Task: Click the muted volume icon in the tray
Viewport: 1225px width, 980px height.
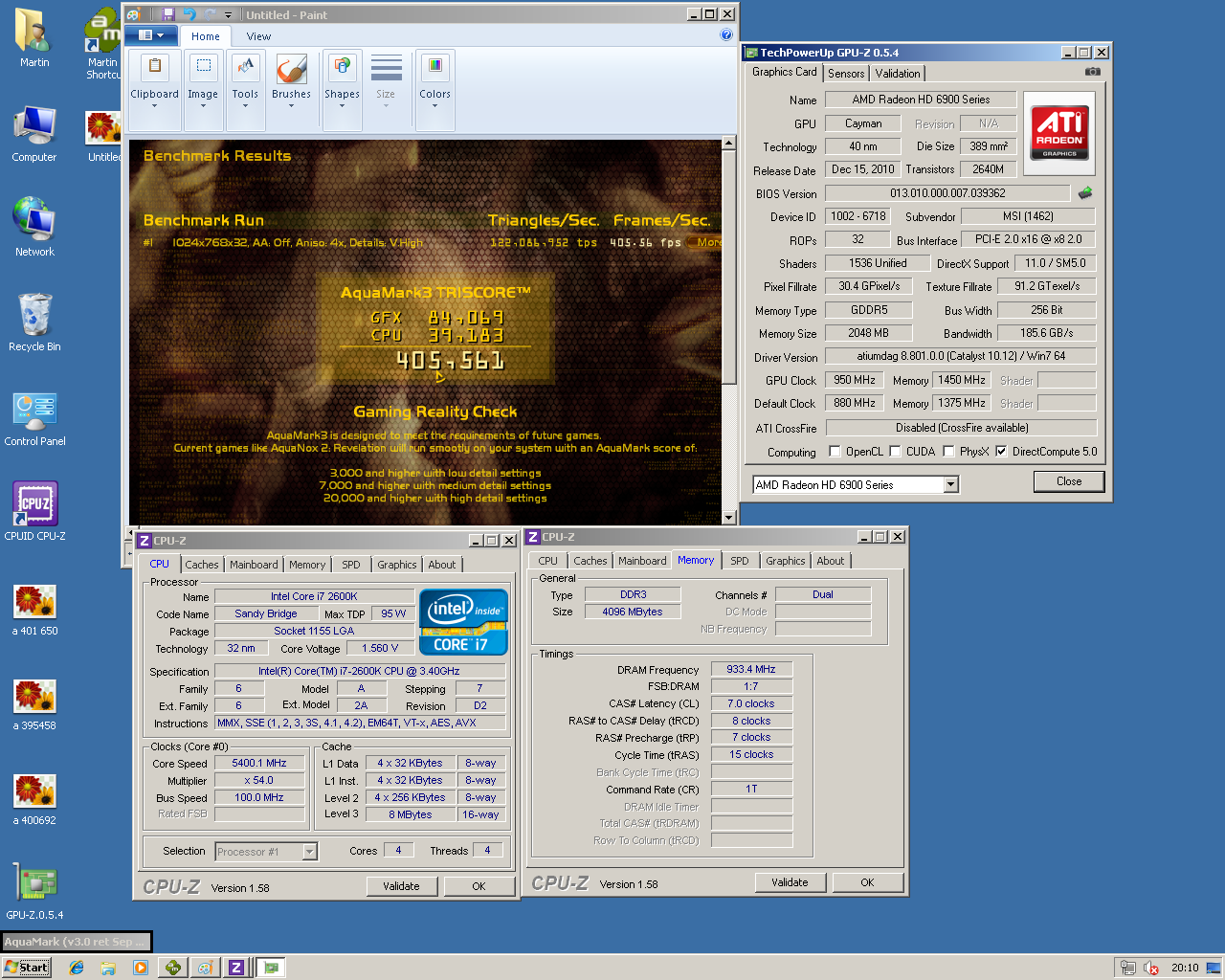Action: click(1151, 968)
